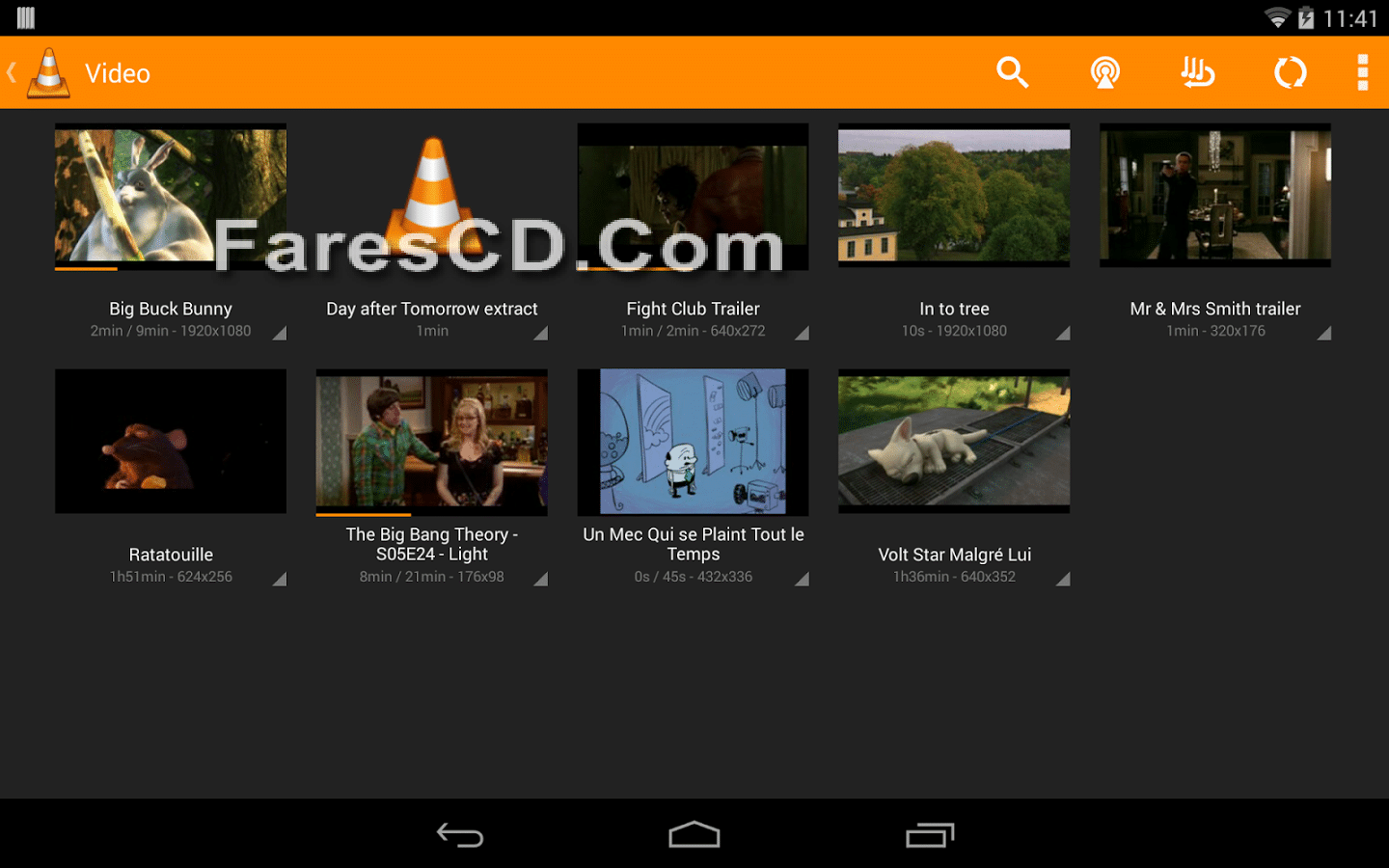Tap the notification icon in status bar
The width and height of the screenshot is (1389, 868).
coord(26,17)
